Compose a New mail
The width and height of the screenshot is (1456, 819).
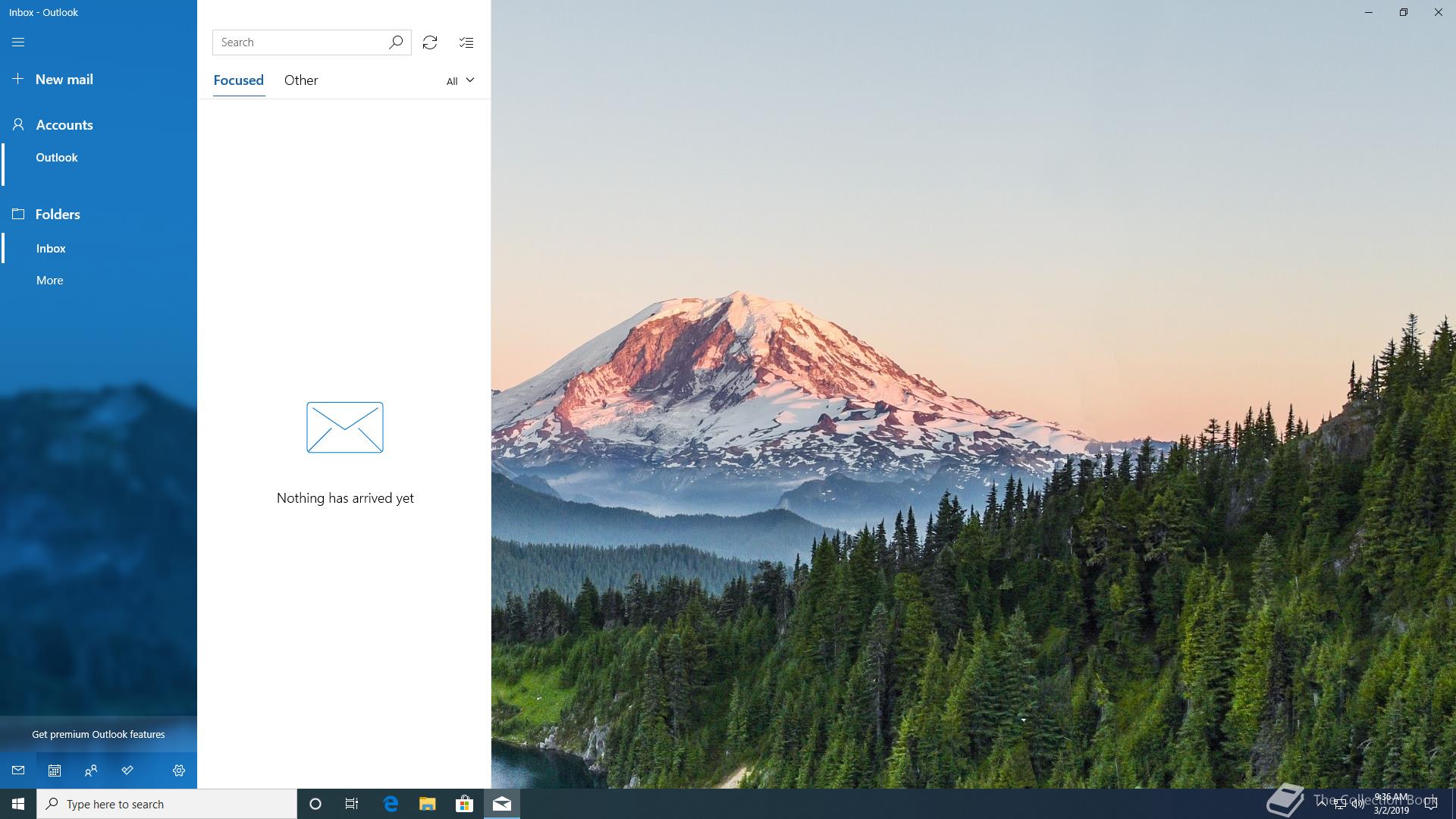click(x=64, y=80)
